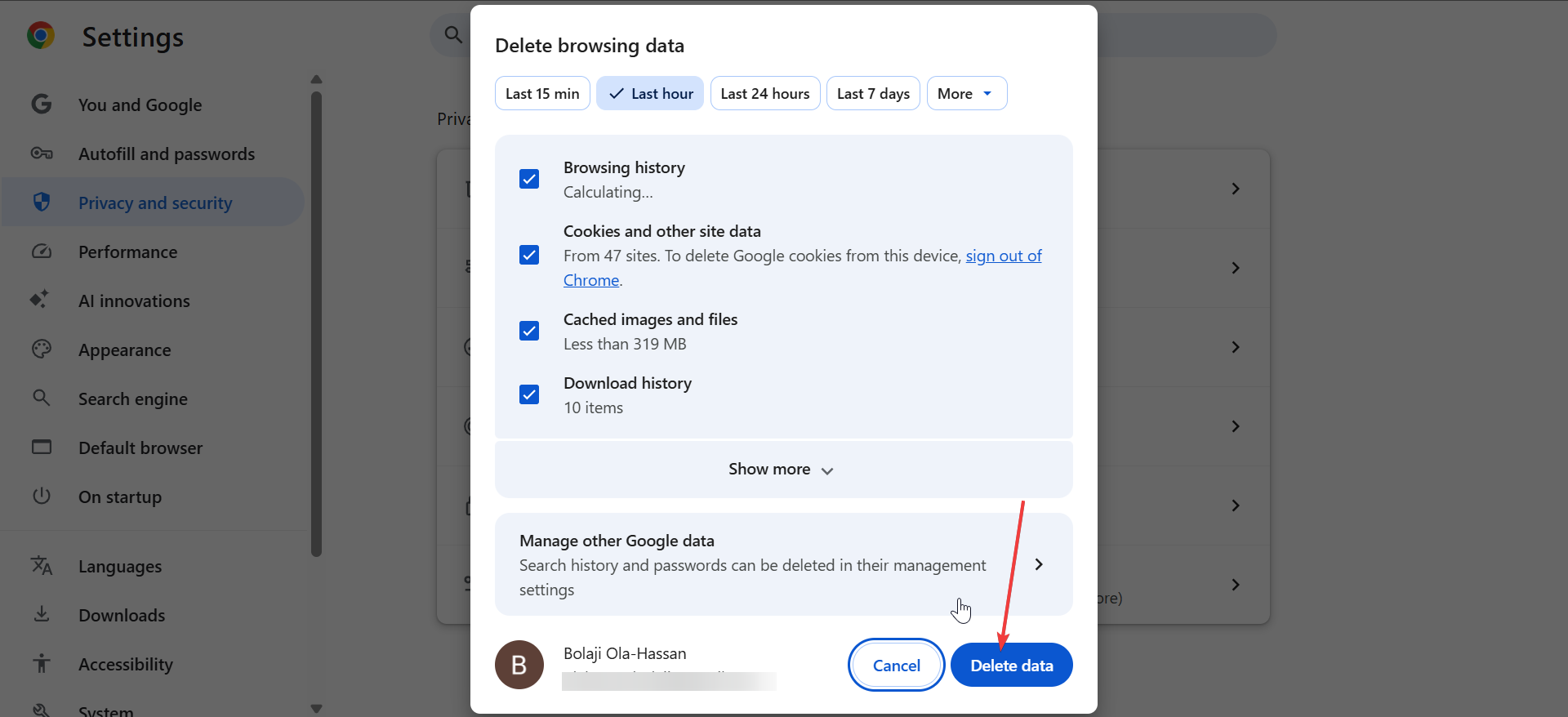
Task: Click the search magnifier icon in Settings
Action: 453,34
